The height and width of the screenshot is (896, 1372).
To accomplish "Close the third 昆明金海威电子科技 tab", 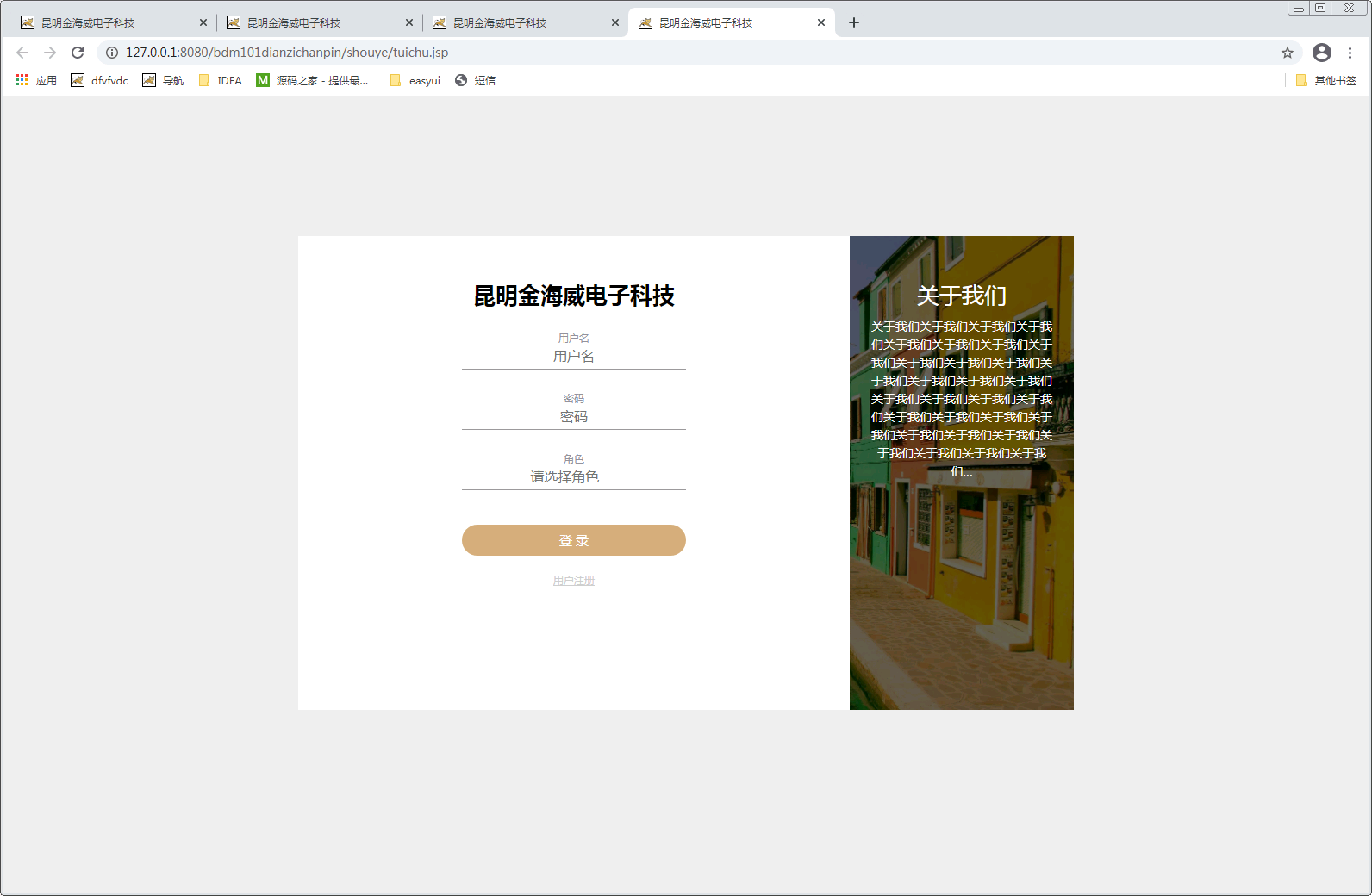I will tap(615, 22).
